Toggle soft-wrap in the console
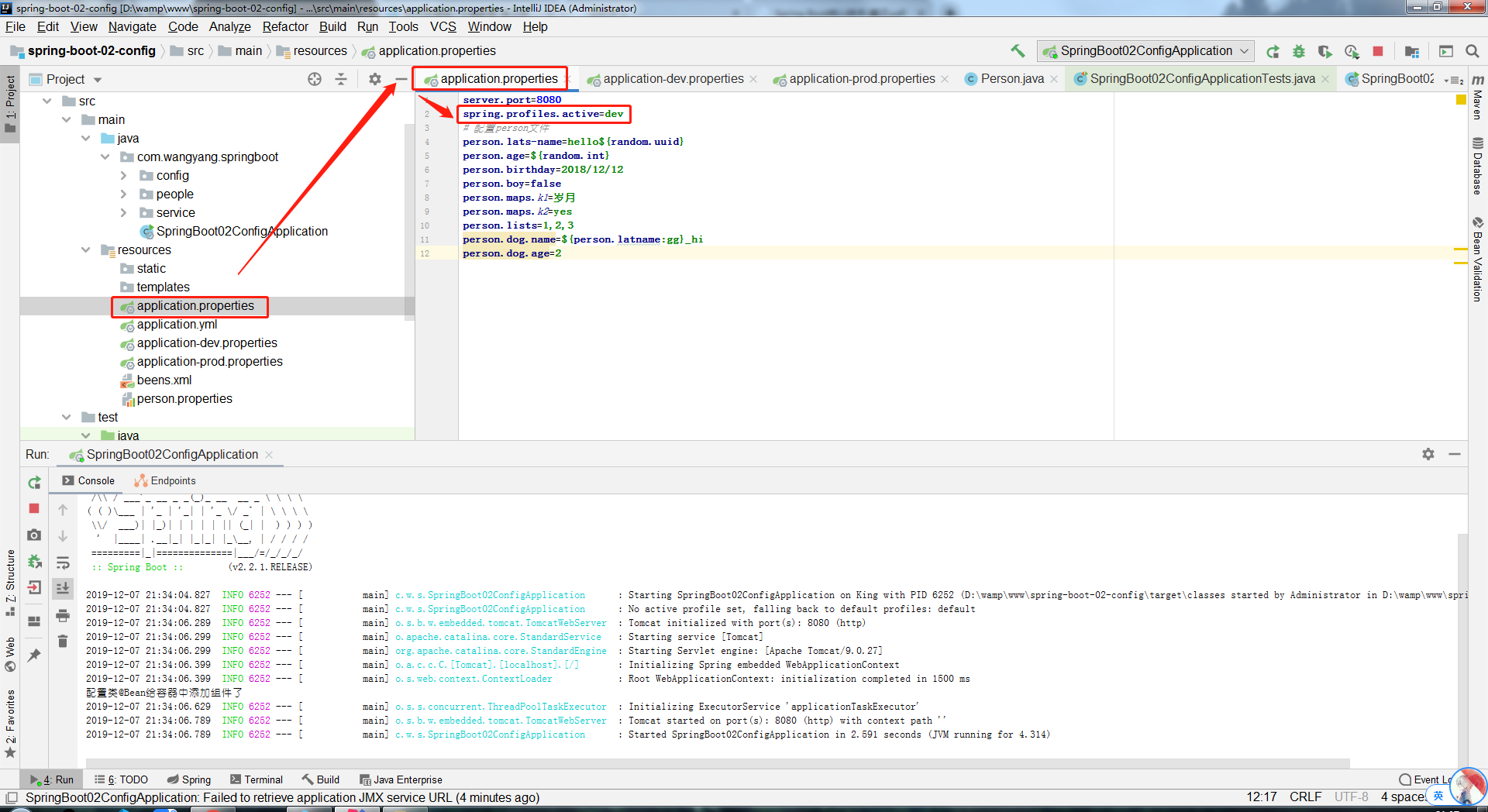This screenshot has height=812, width=1488. point(63,563)
